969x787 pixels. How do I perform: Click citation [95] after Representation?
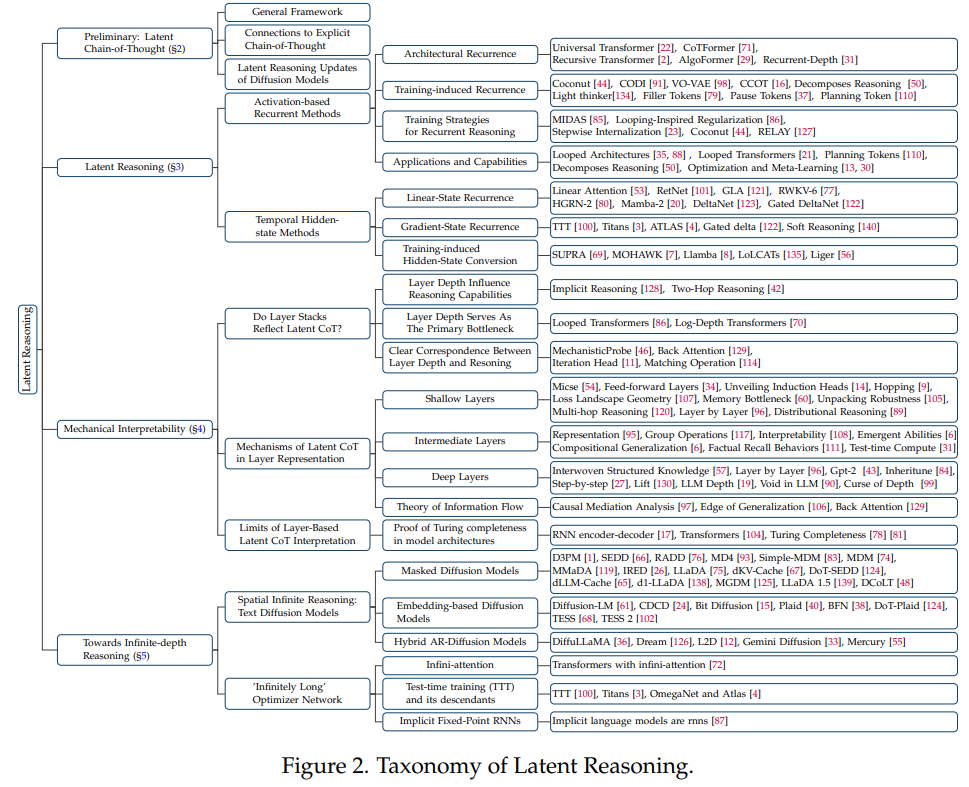click(x=630, y=435)
